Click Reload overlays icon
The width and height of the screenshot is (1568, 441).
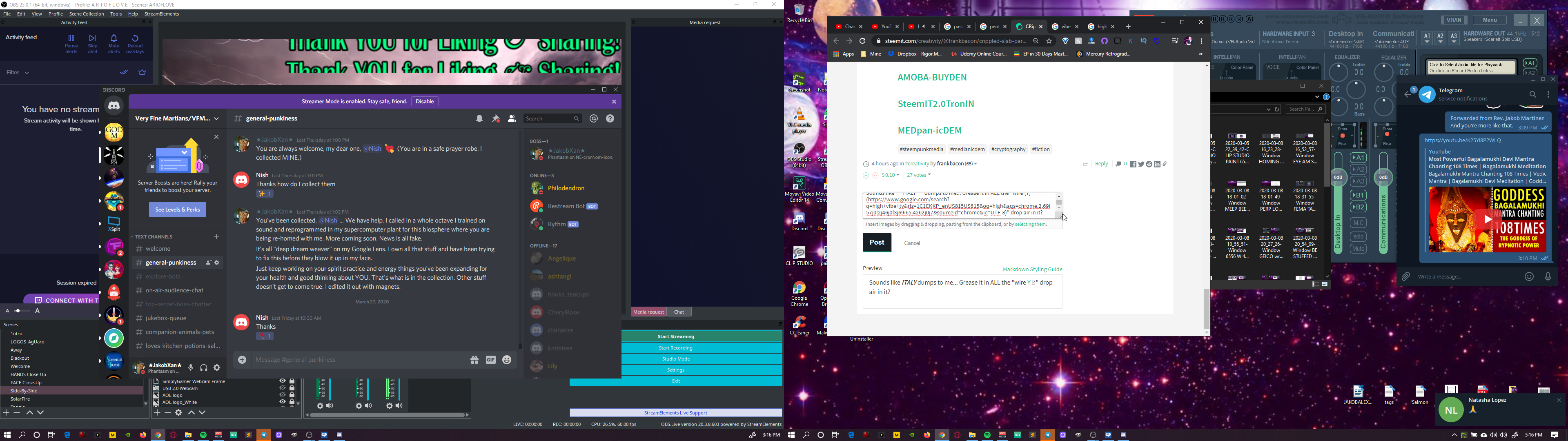(135, 39)
